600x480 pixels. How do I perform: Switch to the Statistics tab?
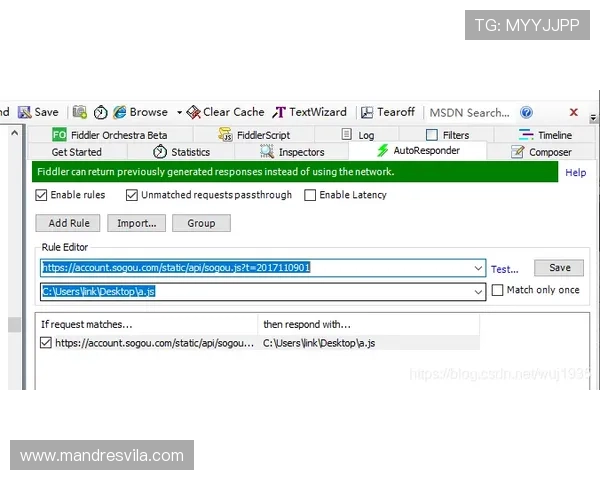click(181, 152)
